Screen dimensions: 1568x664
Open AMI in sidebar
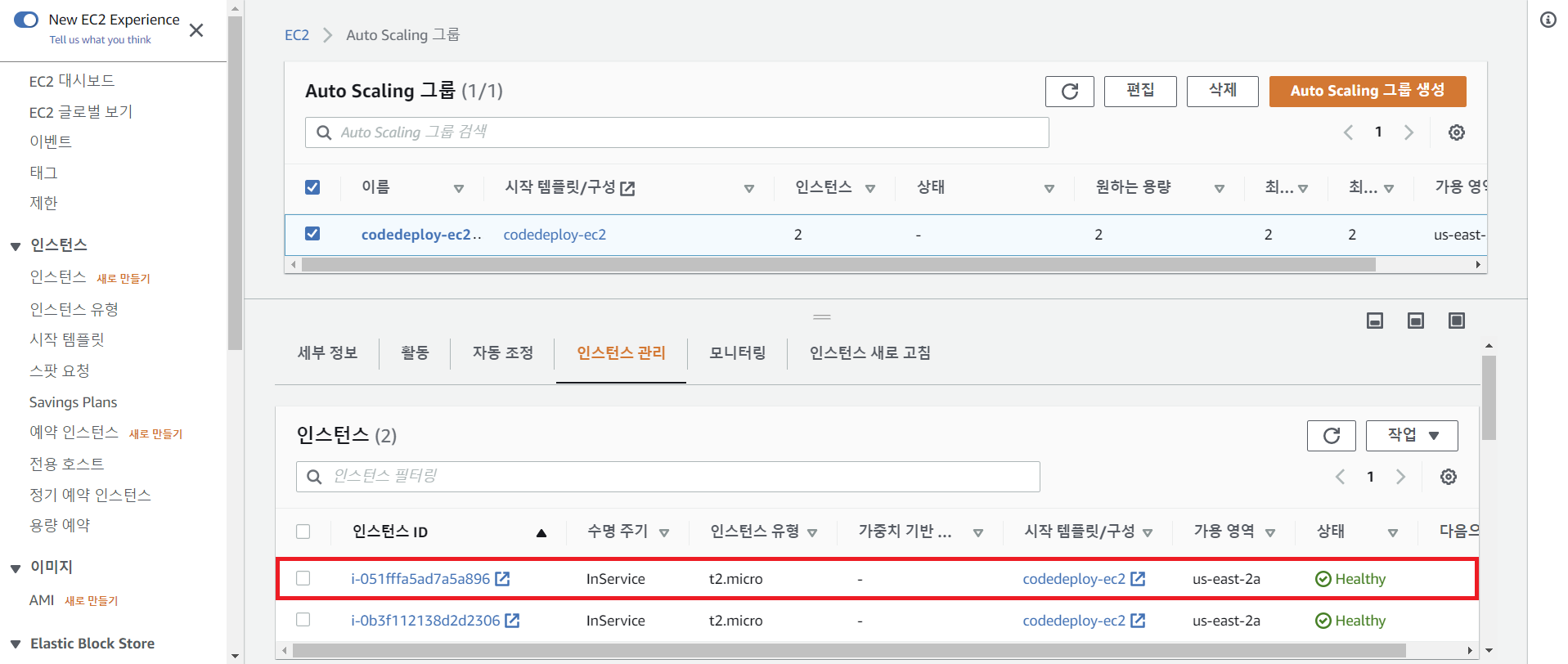42,600
